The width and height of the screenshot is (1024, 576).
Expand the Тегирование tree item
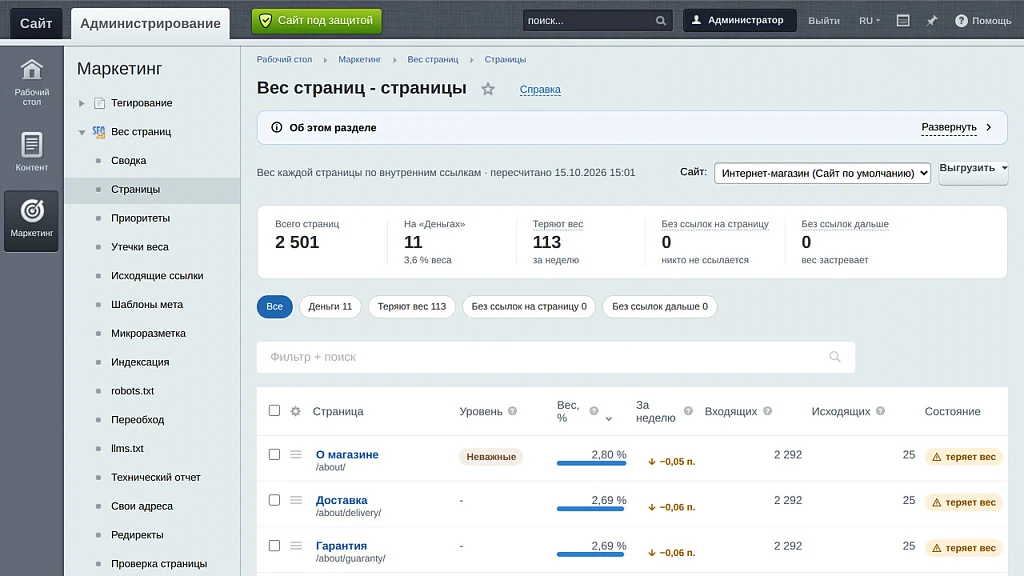[82, 103]
